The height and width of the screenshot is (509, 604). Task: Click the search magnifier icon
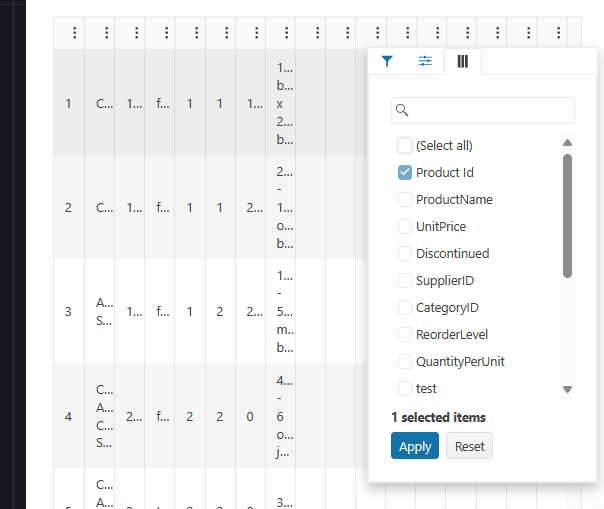402,110
